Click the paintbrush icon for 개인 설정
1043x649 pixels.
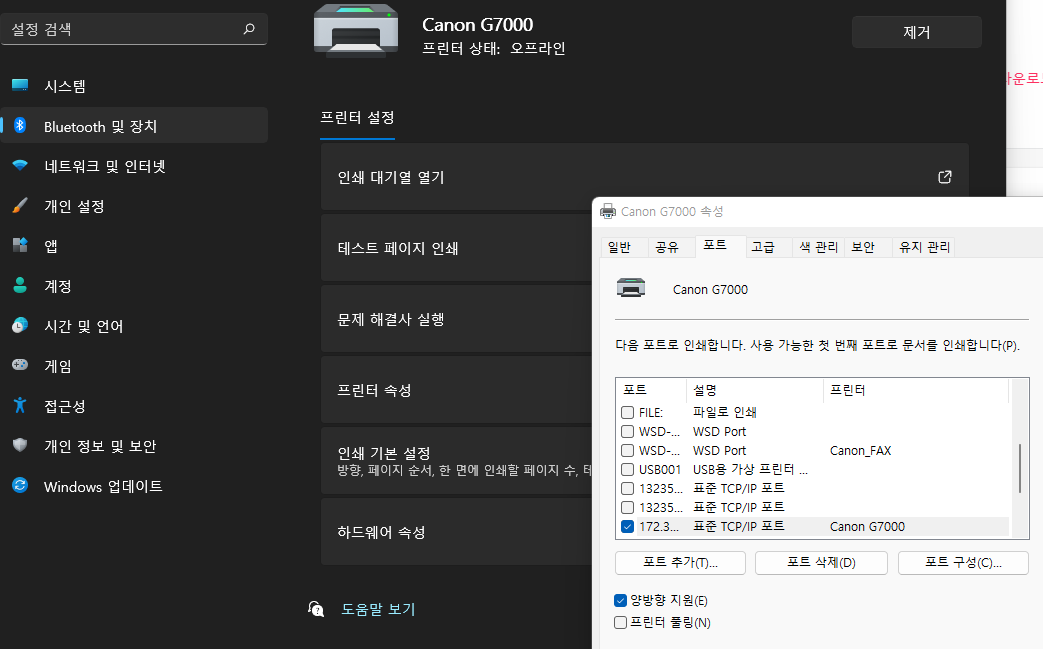point(20,205)
